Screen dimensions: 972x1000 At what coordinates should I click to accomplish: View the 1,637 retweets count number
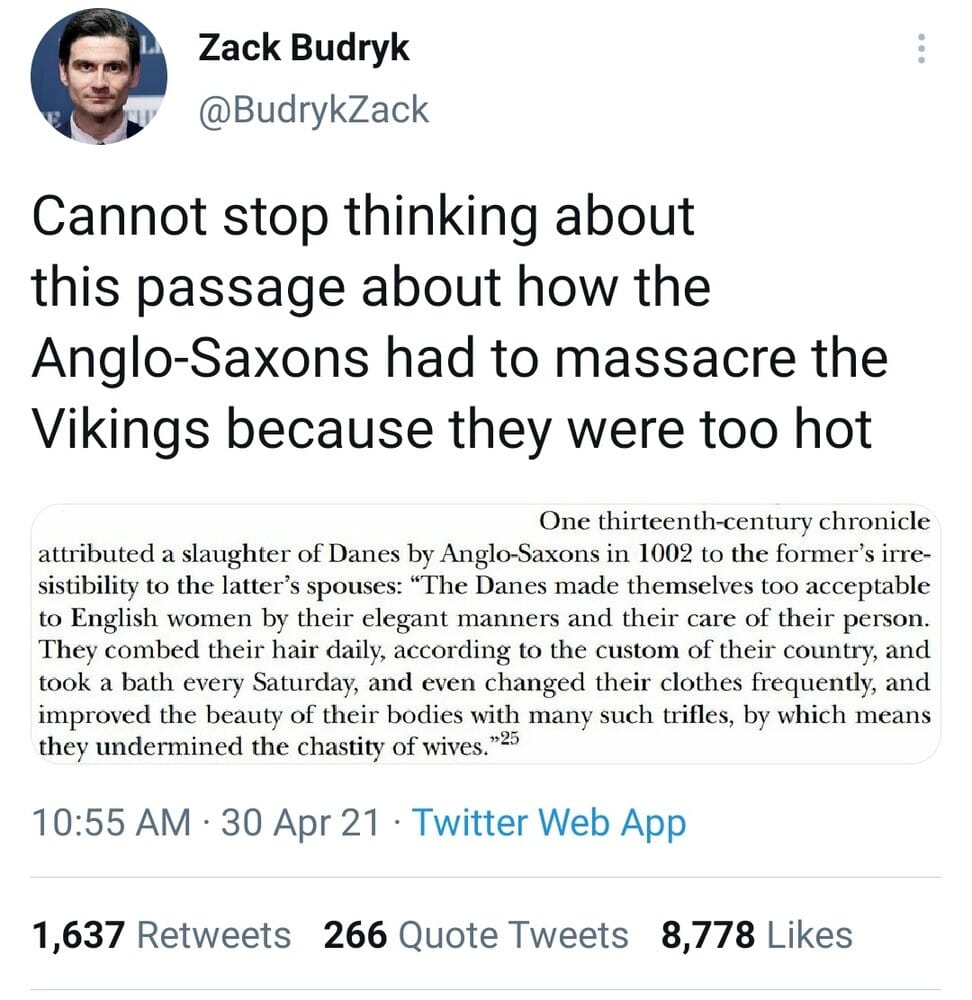pyautogui.click(x=78, y=935)
